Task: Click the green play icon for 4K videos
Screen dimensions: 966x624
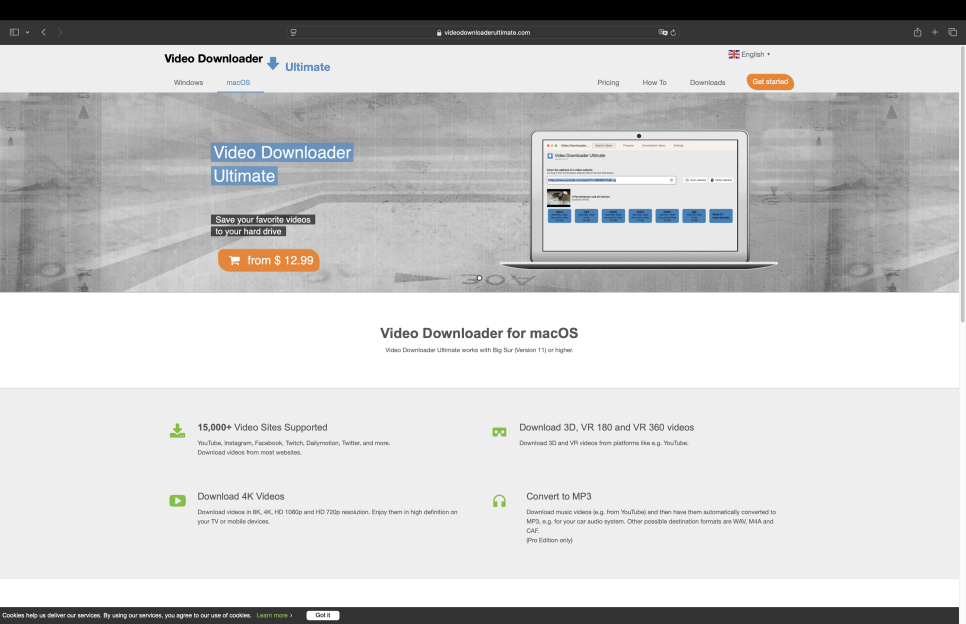Action: [x=177, y=501]
